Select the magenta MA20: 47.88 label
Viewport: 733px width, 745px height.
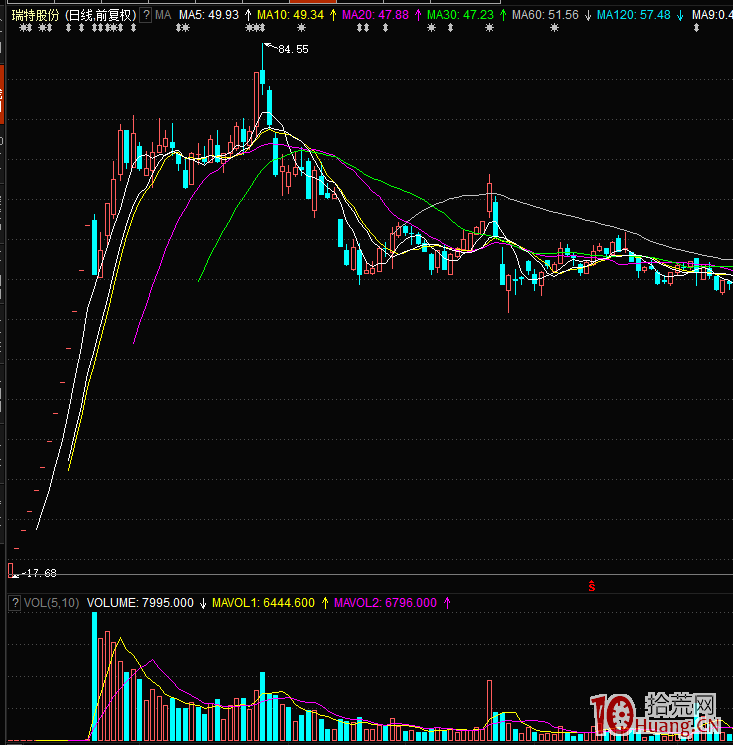pyautogui.click(x=375, y=15)
